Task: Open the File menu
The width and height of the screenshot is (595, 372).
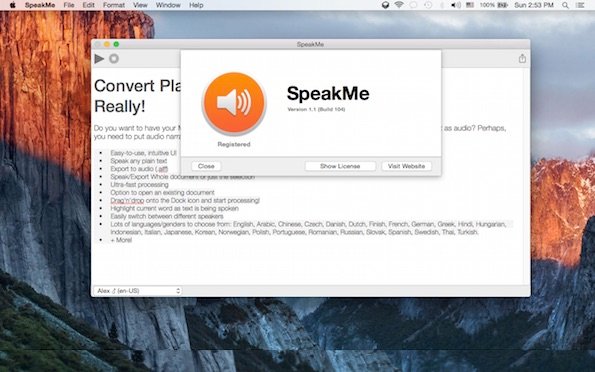Action: (x=69, y=5)
